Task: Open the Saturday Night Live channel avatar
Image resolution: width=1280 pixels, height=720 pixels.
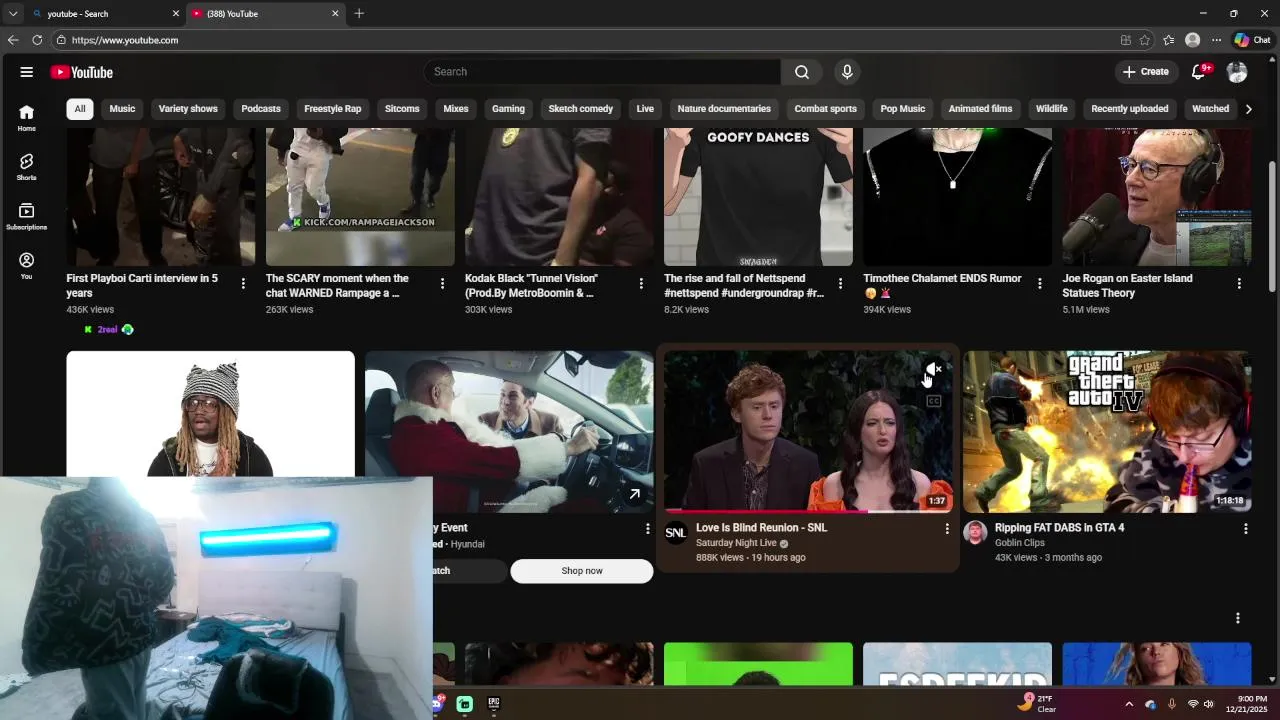Action: (676, 533)
